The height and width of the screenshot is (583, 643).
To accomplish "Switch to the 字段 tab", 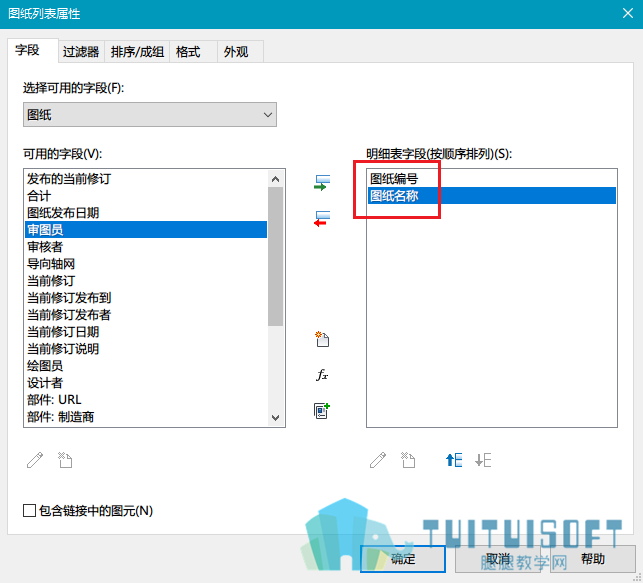I will [x=32, y=51].
